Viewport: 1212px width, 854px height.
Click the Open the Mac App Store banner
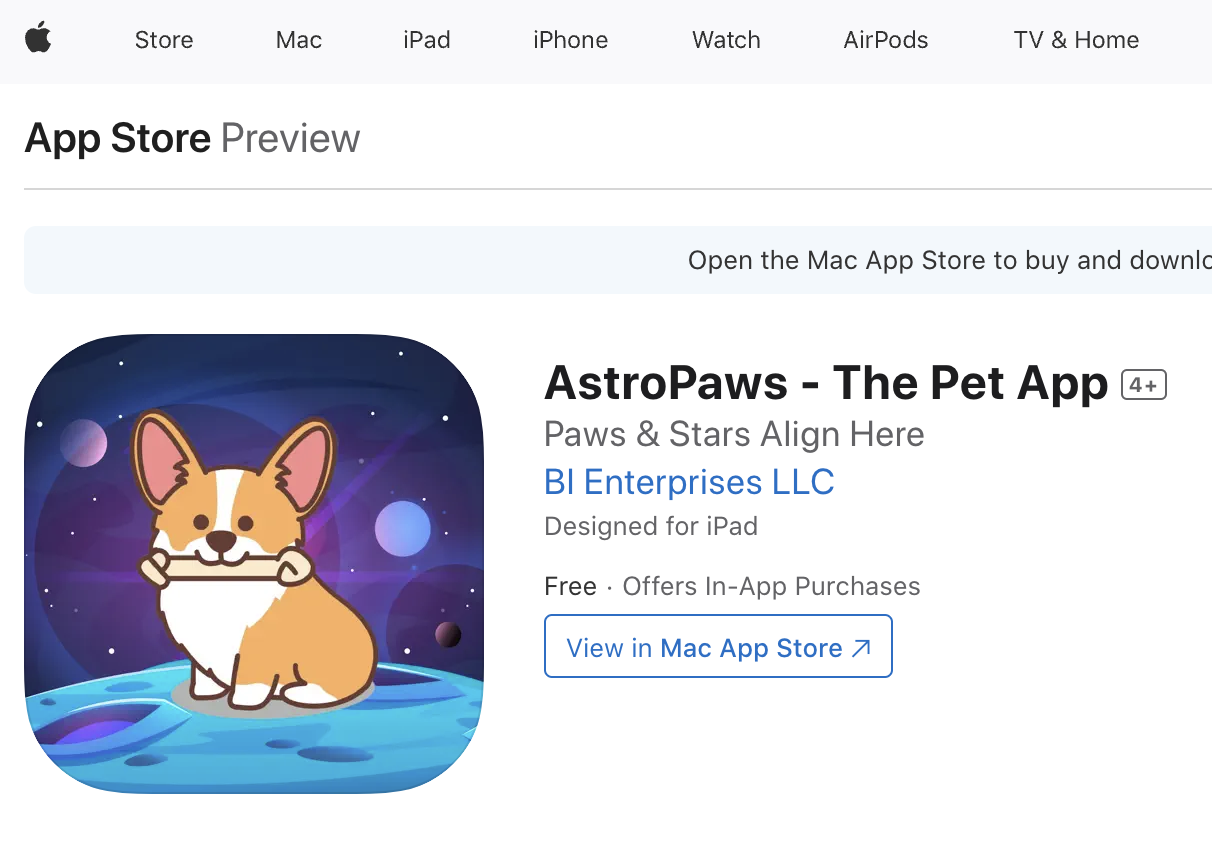[x=618, y=260]
